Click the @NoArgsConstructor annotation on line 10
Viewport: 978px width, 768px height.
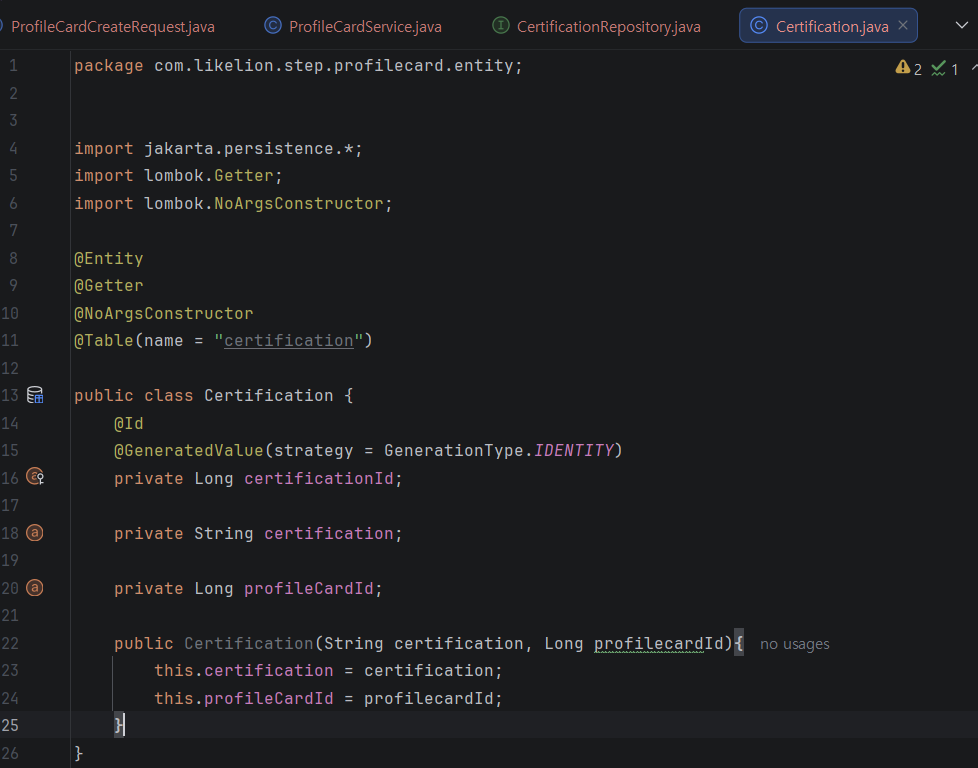point(163,313)
